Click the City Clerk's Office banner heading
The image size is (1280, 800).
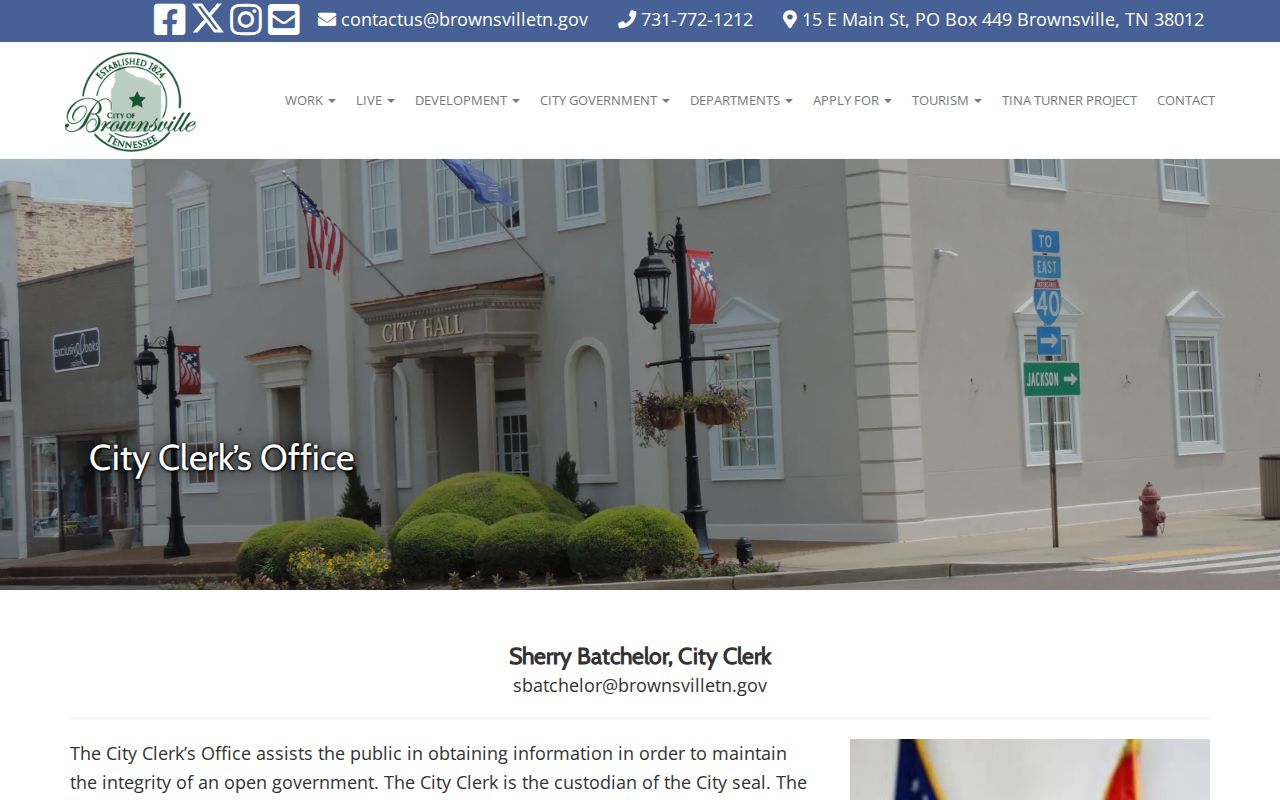coord(222,458)
